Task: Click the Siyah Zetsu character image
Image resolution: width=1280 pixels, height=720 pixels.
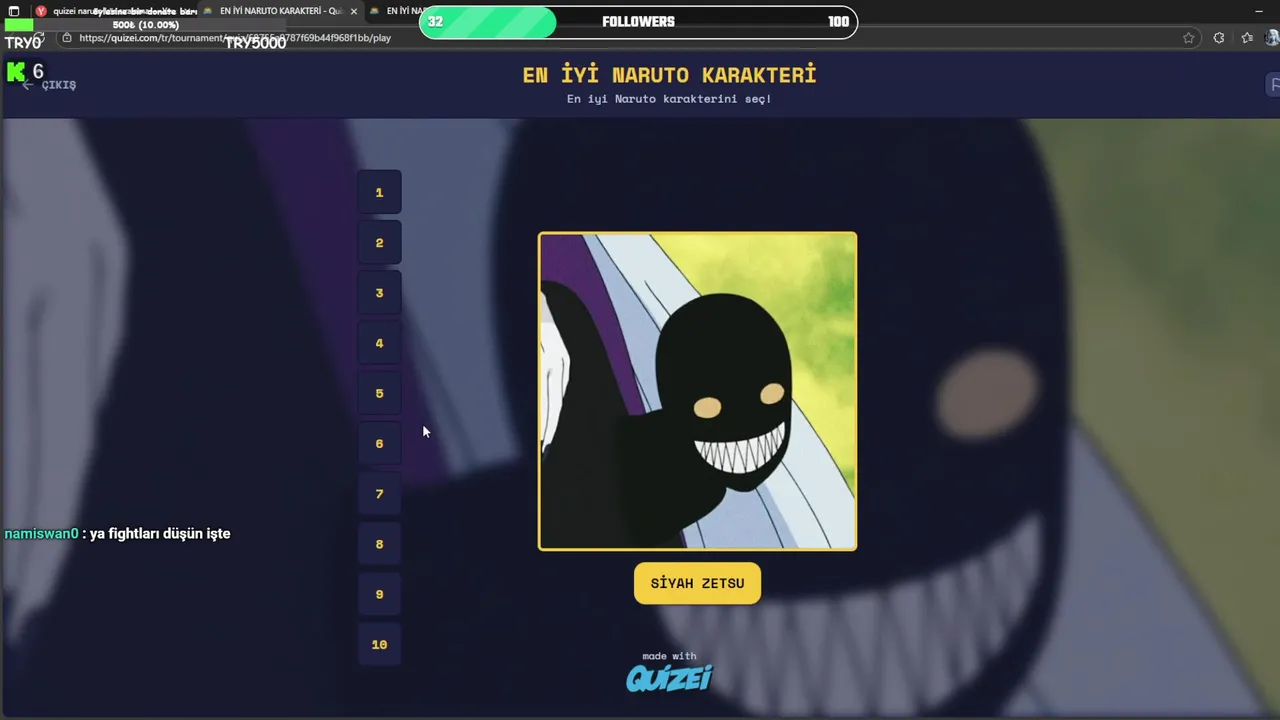Action: [697, 391]
